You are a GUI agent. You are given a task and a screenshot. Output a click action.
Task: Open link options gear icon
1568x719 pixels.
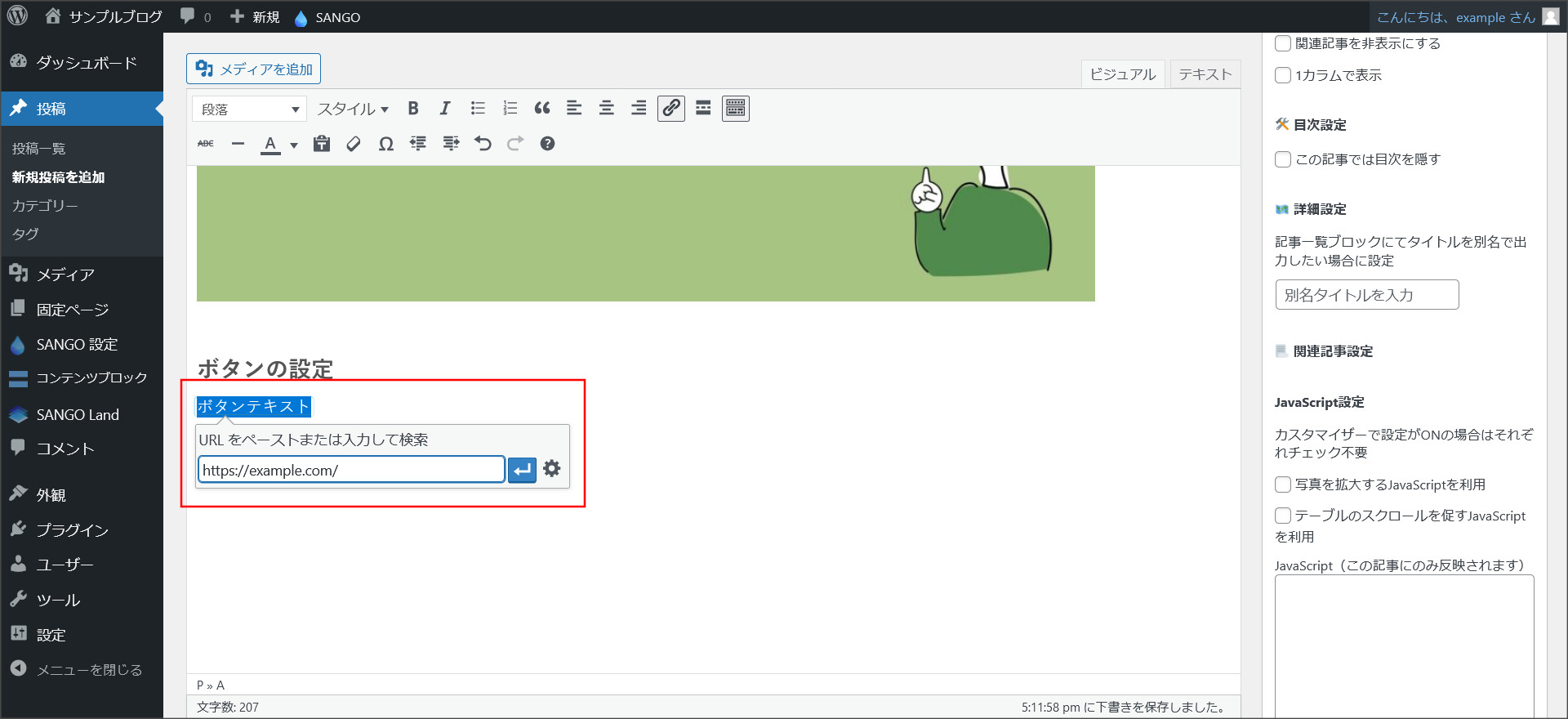point(552,469)
